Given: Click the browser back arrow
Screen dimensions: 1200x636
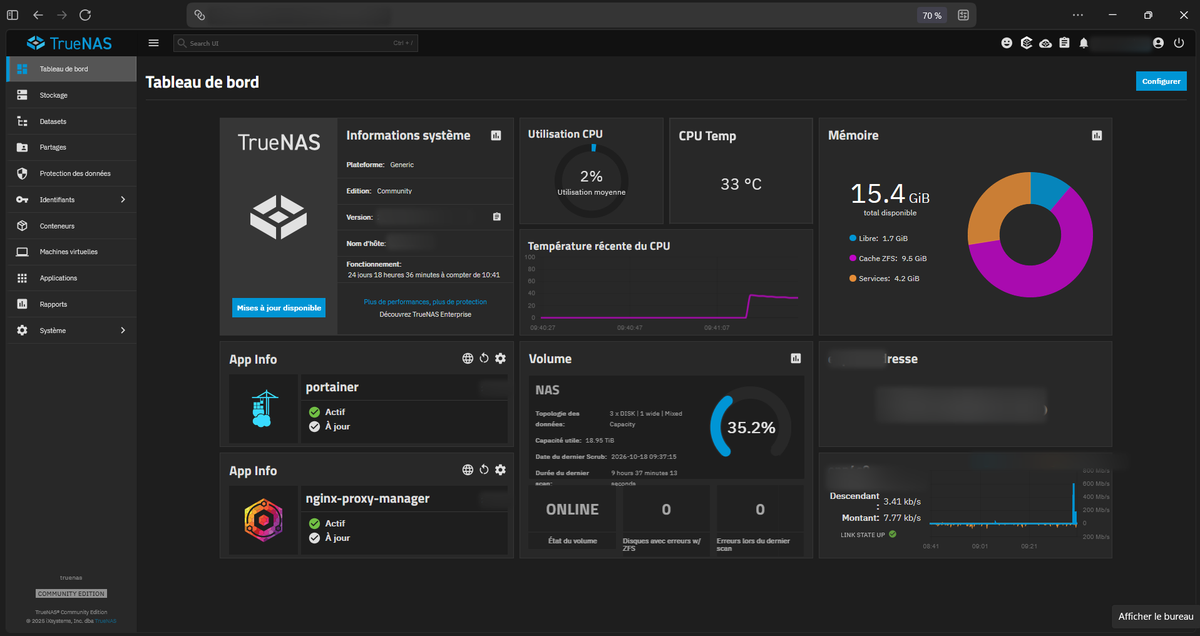Looking at the screenshot, I should [x=38, y=15].
